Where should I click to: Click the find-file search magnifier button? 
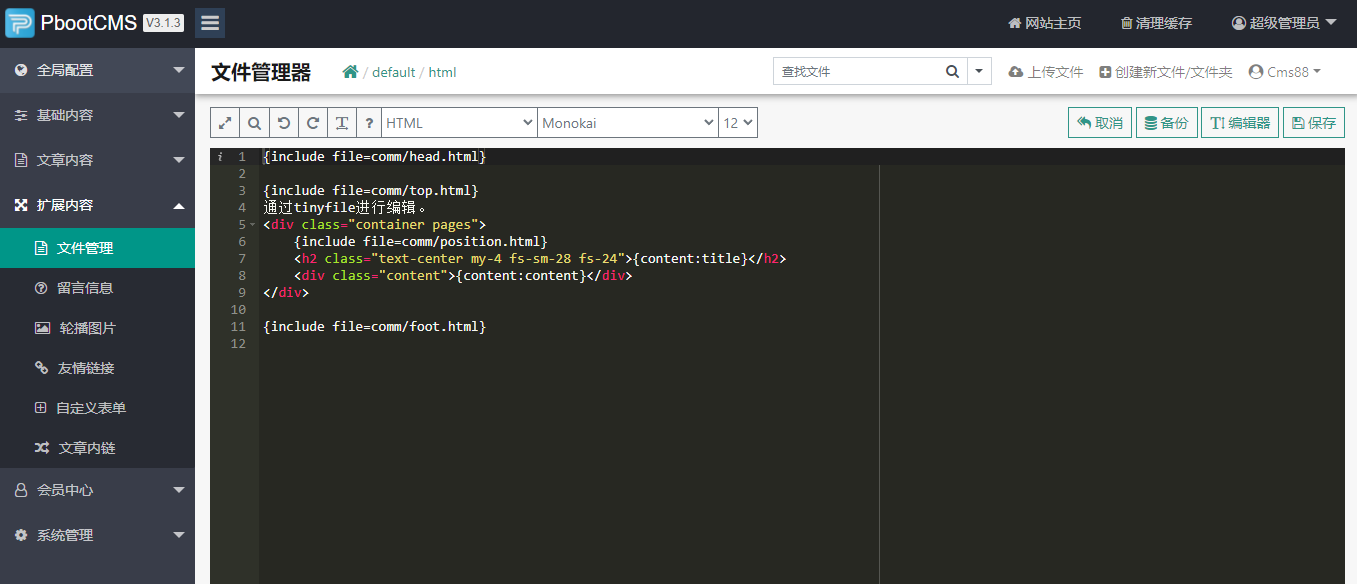[x=952, y=72]
